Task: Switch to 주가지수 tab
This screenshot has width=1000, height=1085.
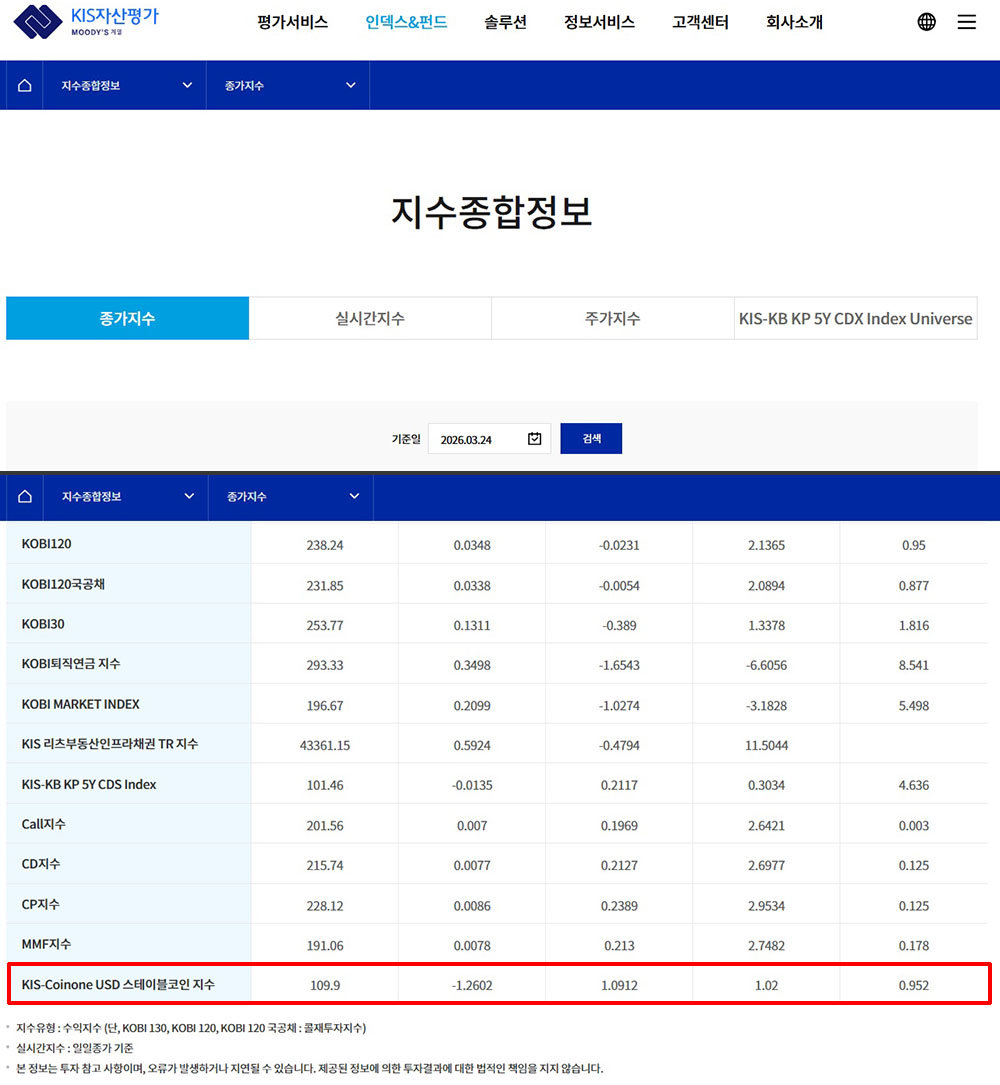Action: coord(612,318)
